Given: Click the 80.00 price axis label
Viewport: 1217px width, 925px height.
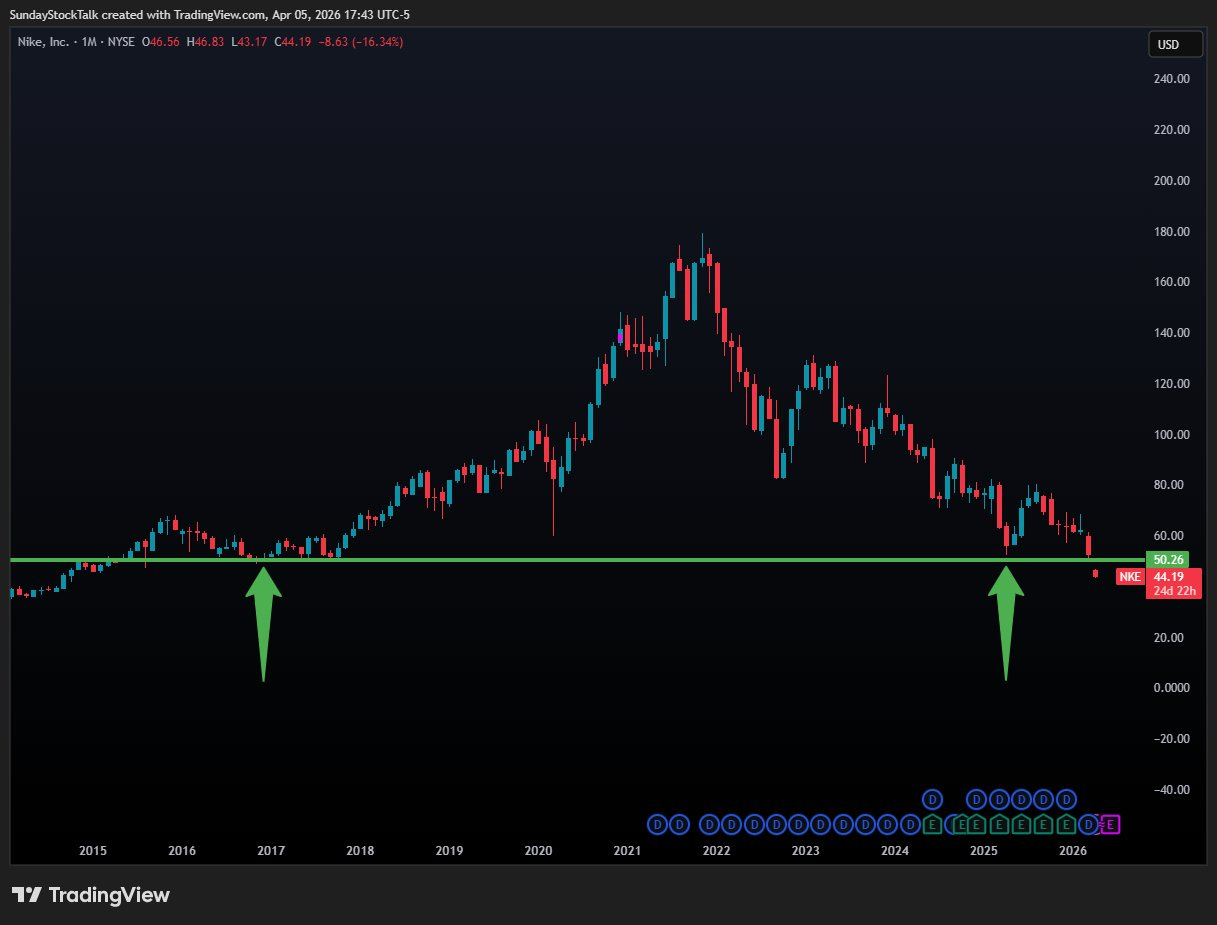Looking at the screenshot, I should 1170,485.
